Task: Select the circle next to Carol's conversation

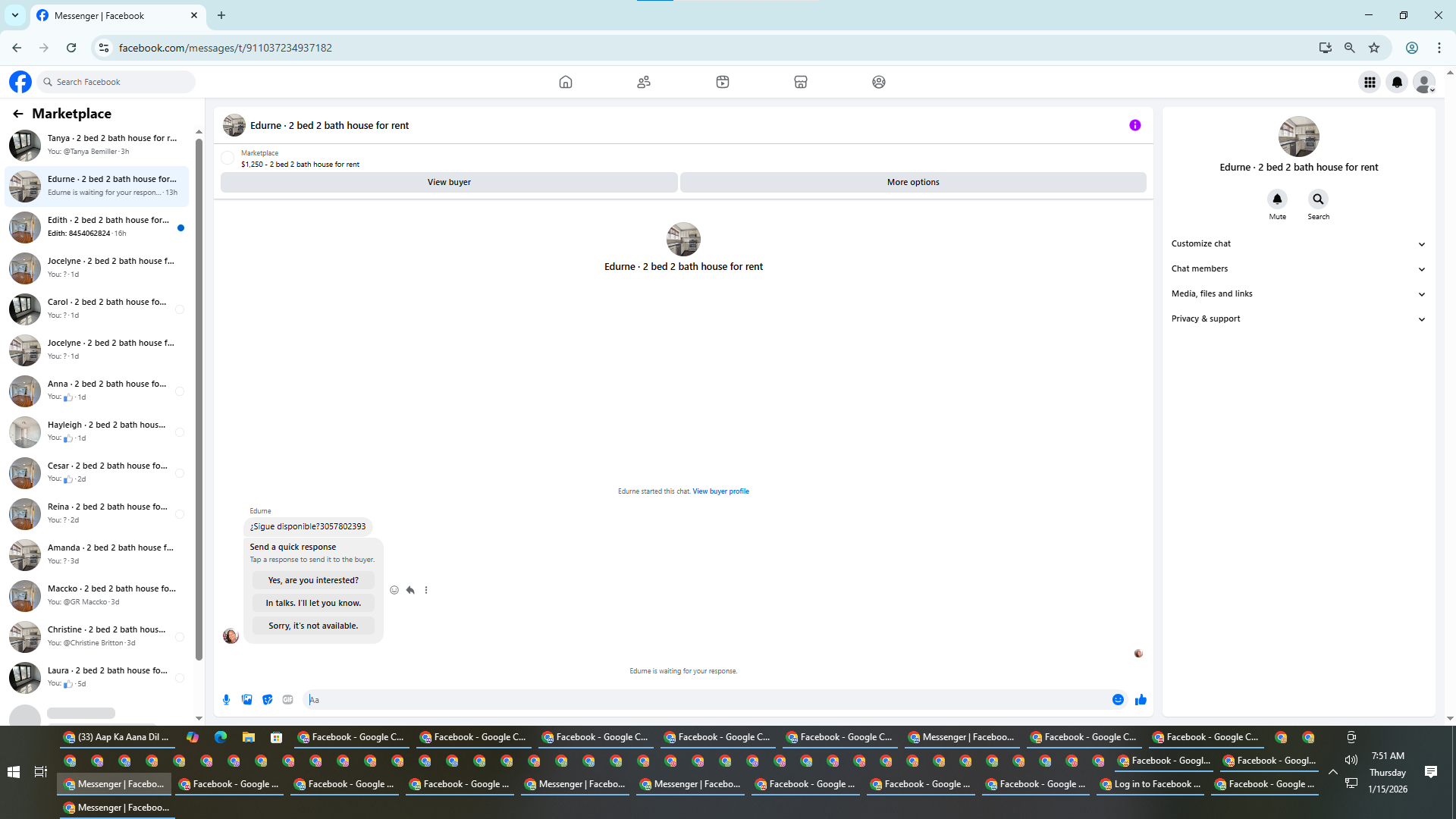Action: point(180,309)
